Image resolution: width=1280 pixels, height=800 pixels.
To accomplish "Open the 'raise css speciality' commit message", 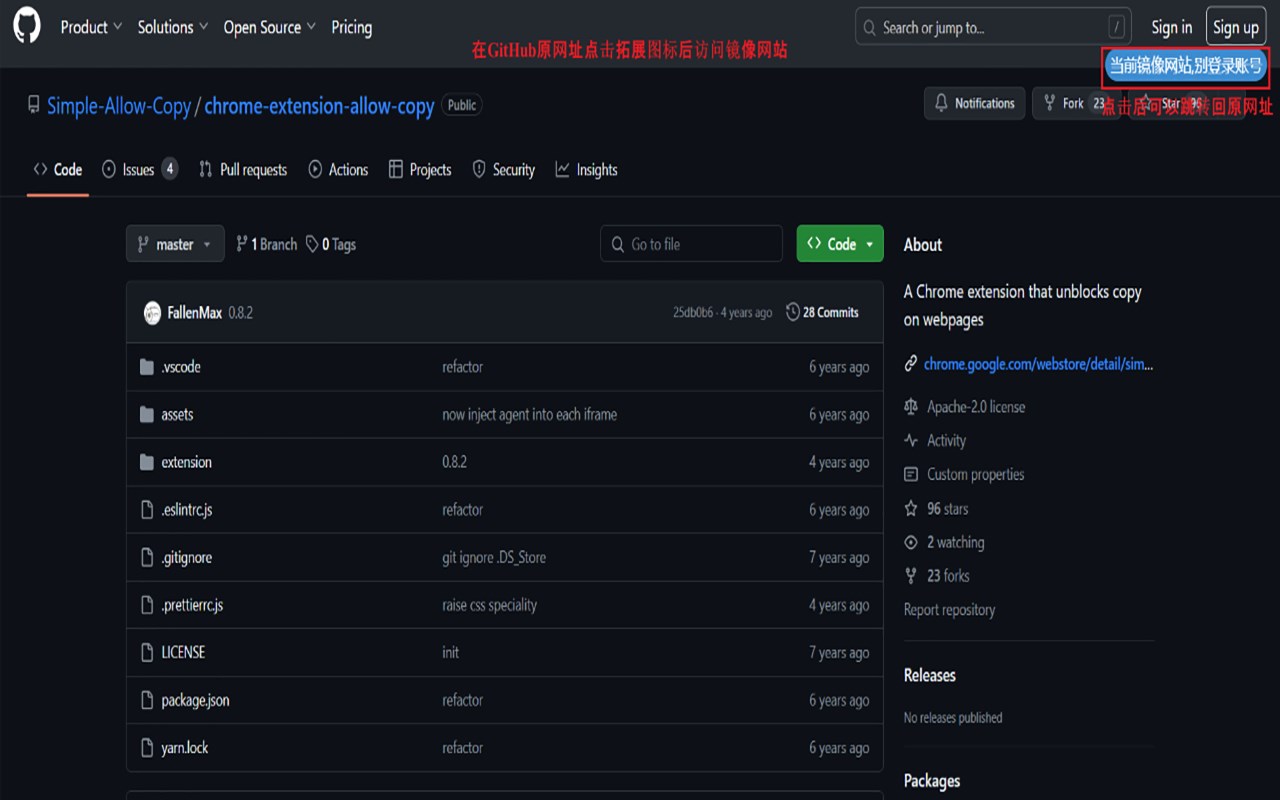I will [x=489, y=605].
